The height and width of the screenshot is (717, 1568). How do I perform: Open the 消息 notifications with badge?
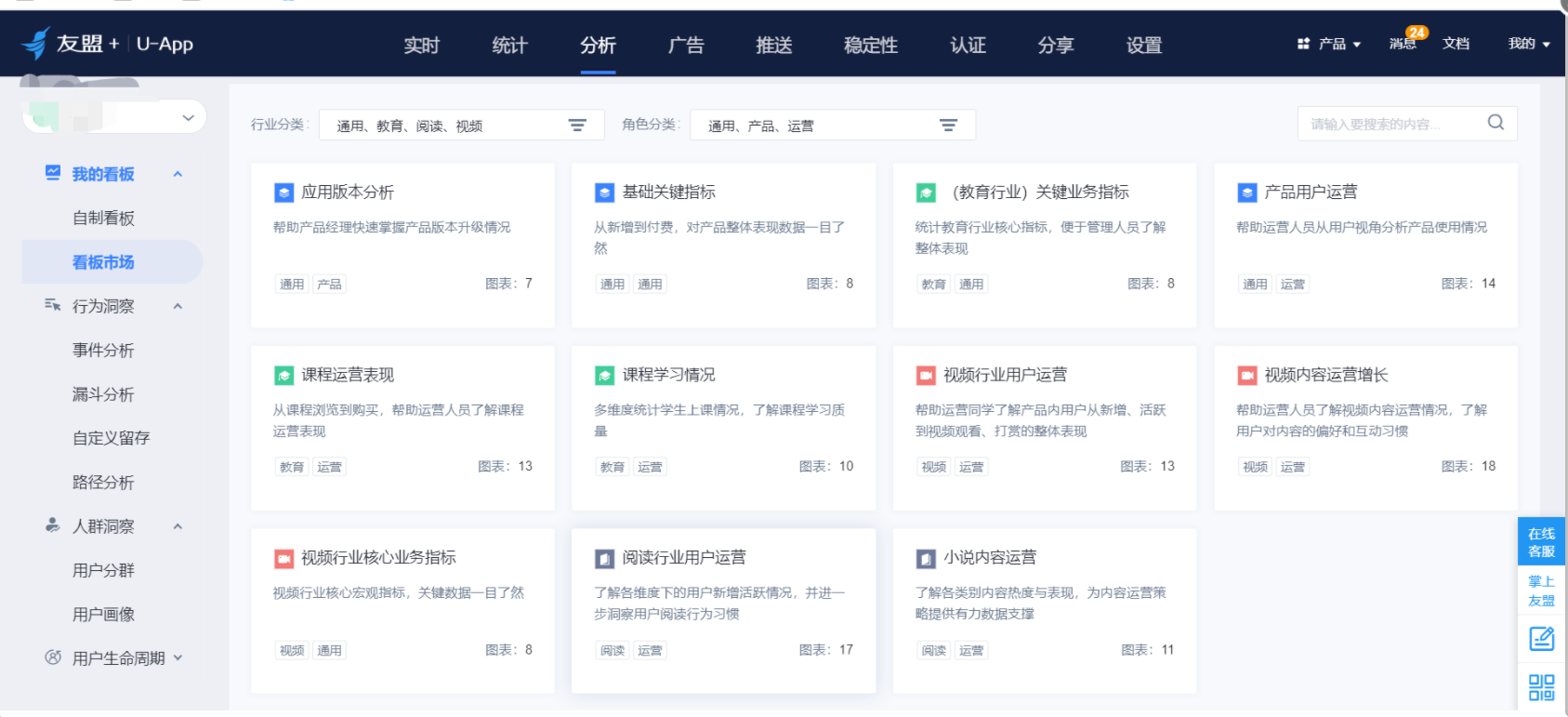click(1403, 43)
